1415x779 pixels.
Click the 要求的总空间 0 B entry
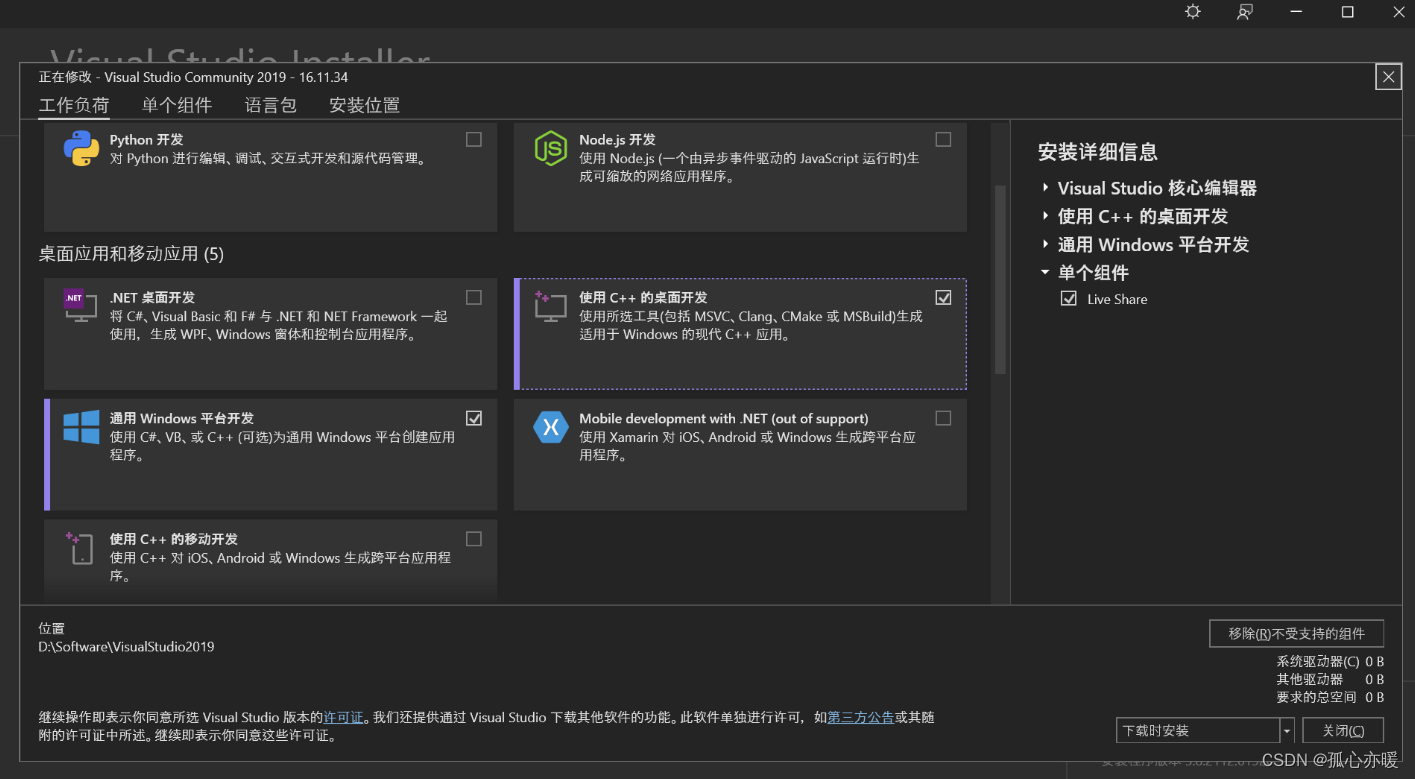1330,697
